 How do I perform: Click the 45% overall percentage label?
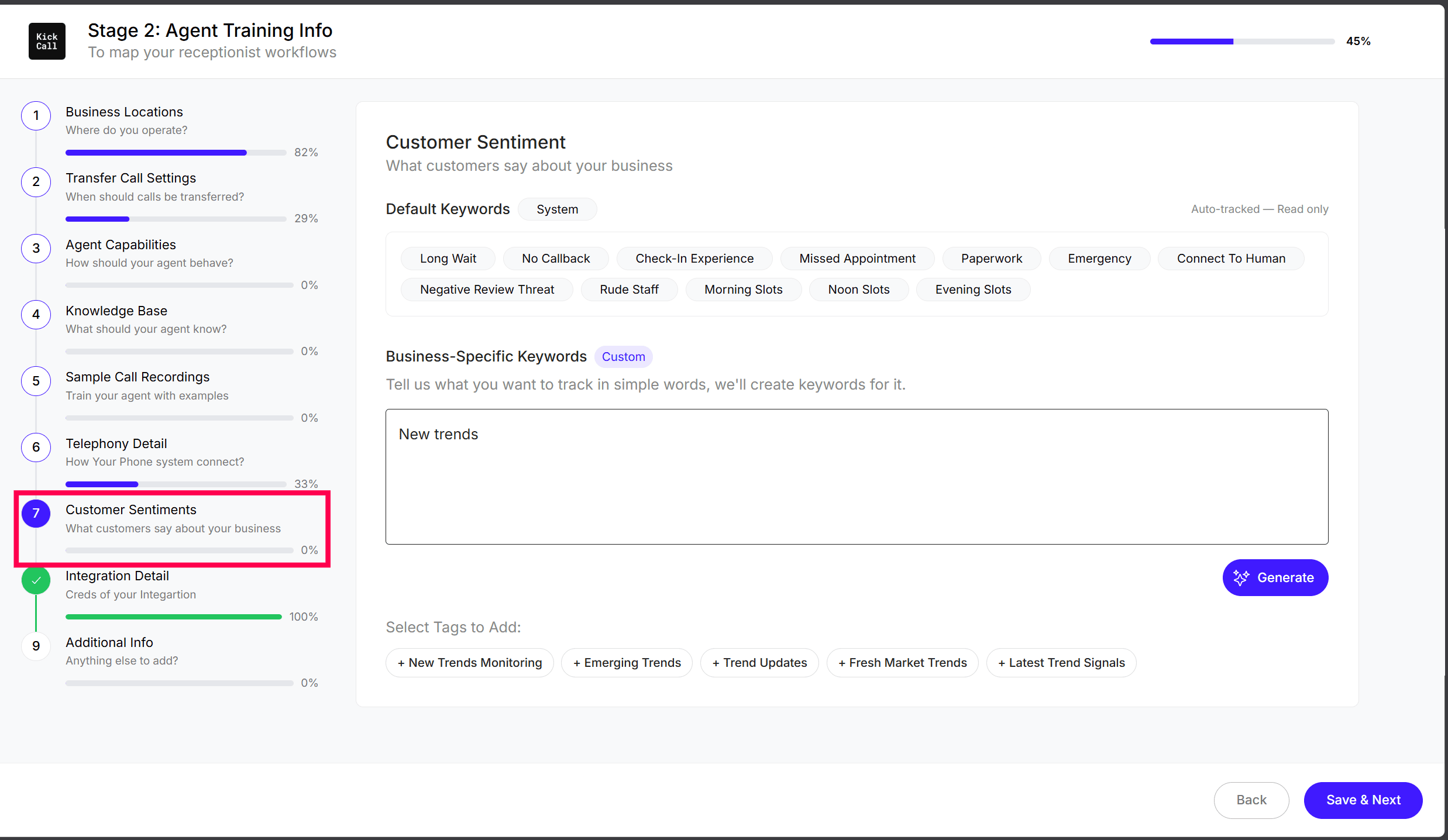1358,42
